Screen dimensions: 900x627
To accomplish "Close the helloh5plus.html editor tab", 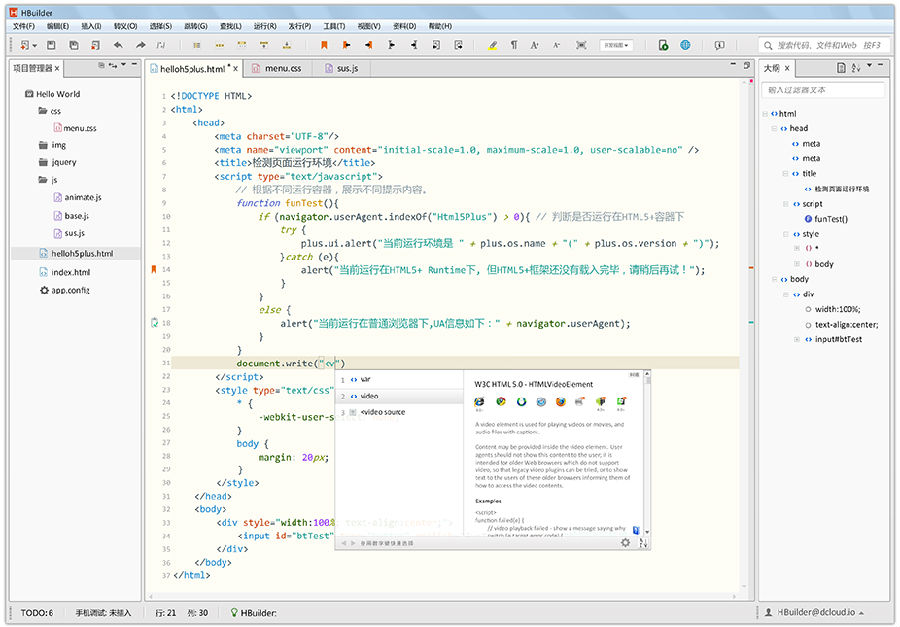I will (235, 68).
